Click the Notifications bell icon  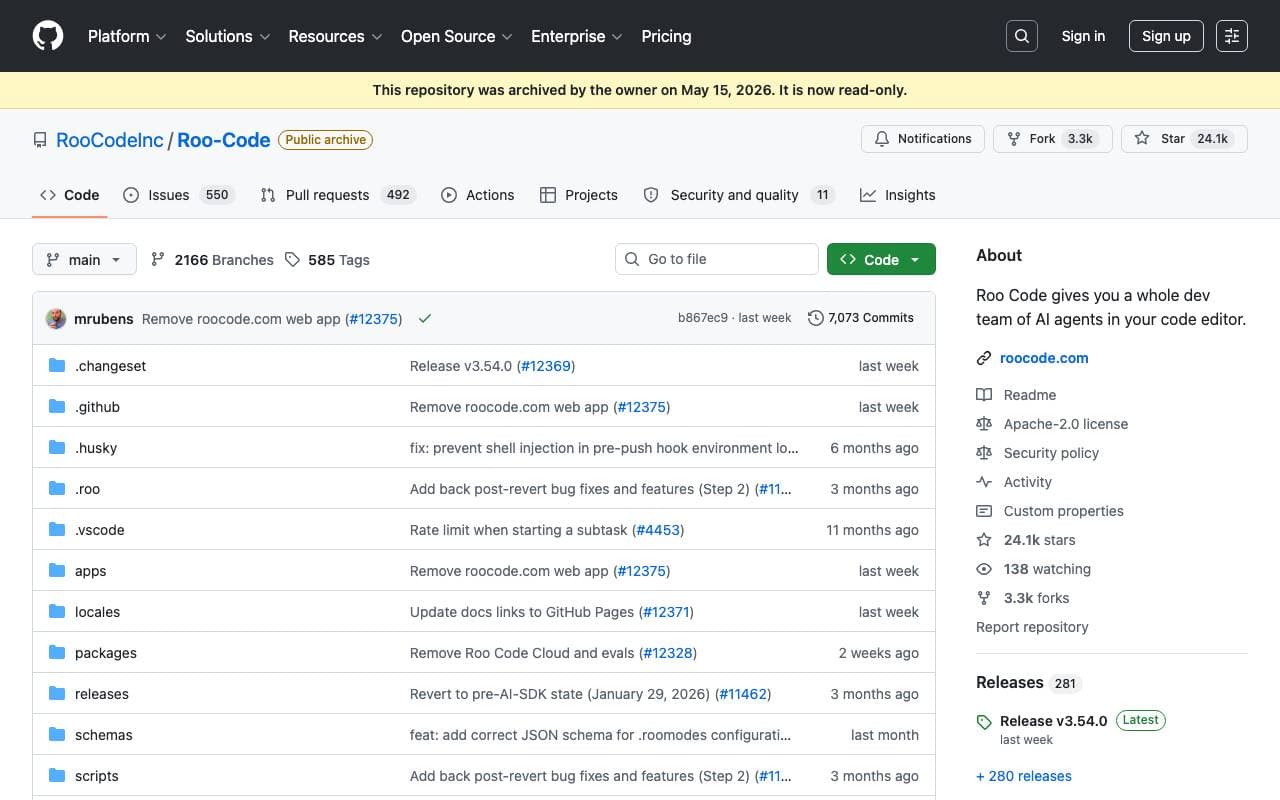(882, 139)
